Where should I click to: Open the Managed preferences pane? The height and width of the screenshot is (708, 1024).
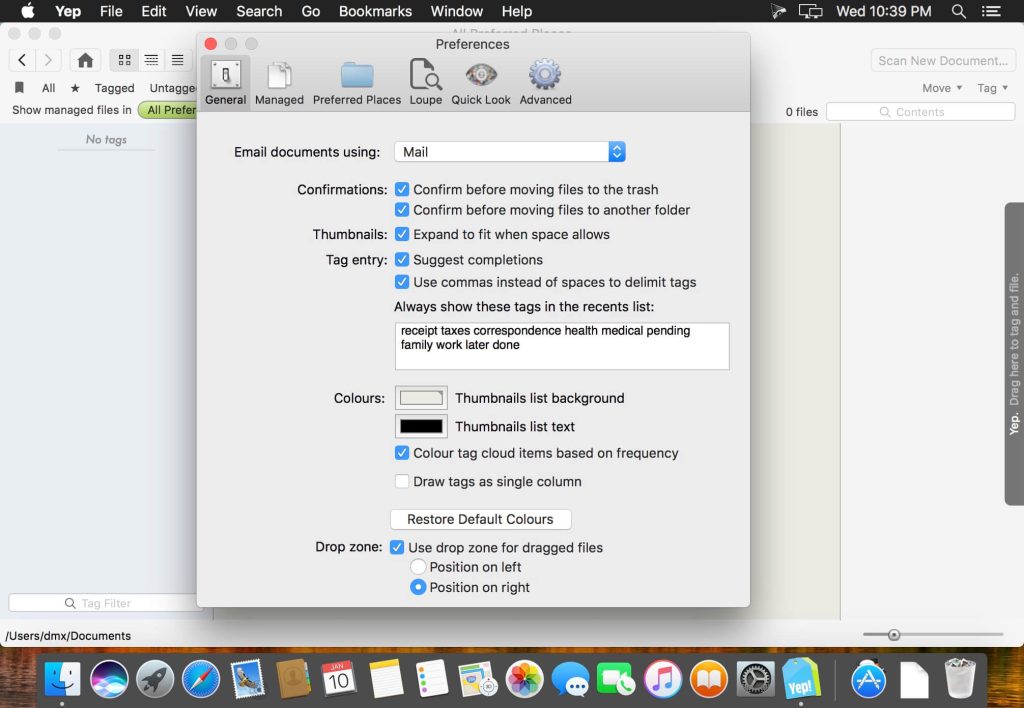(279, 81)
